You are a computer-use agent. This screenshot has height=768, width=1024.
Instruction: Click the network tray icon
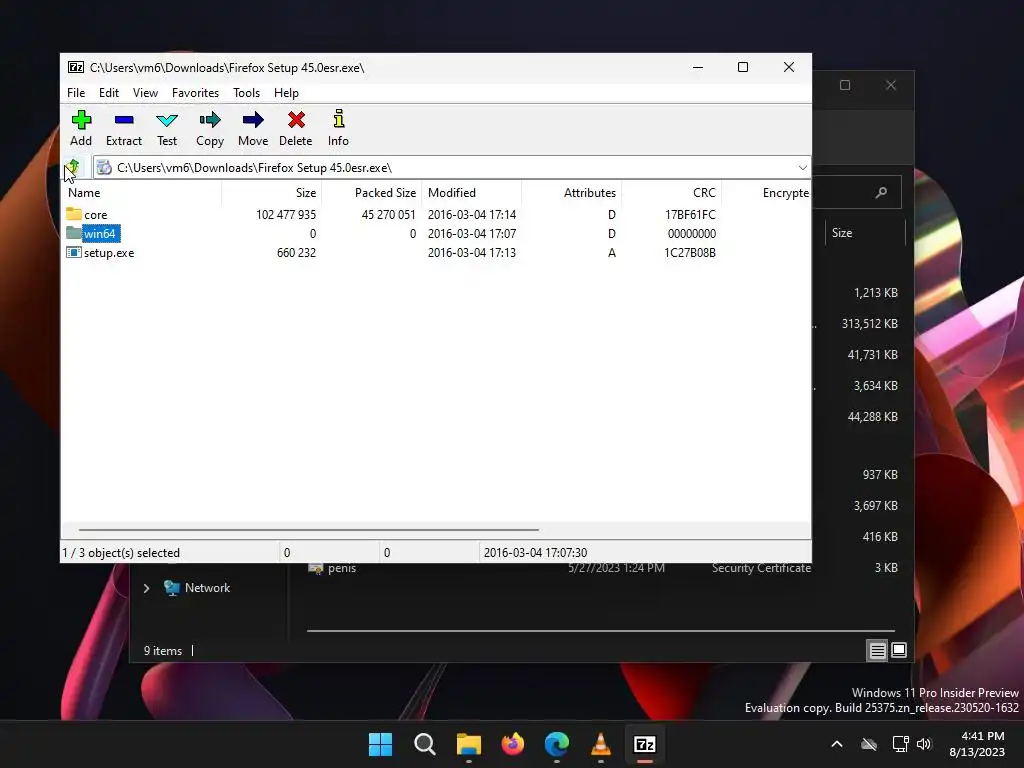point(901,744)
